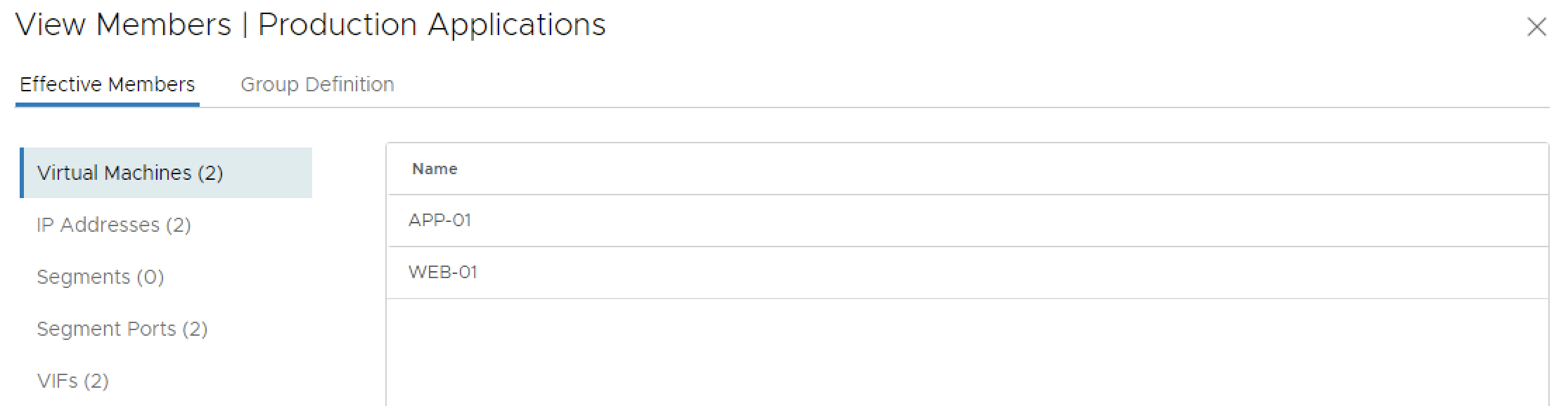Select the WEB-01 virtual machine row
The width and height of the screenshot is (1568, 406).
[x=967, y=273]
